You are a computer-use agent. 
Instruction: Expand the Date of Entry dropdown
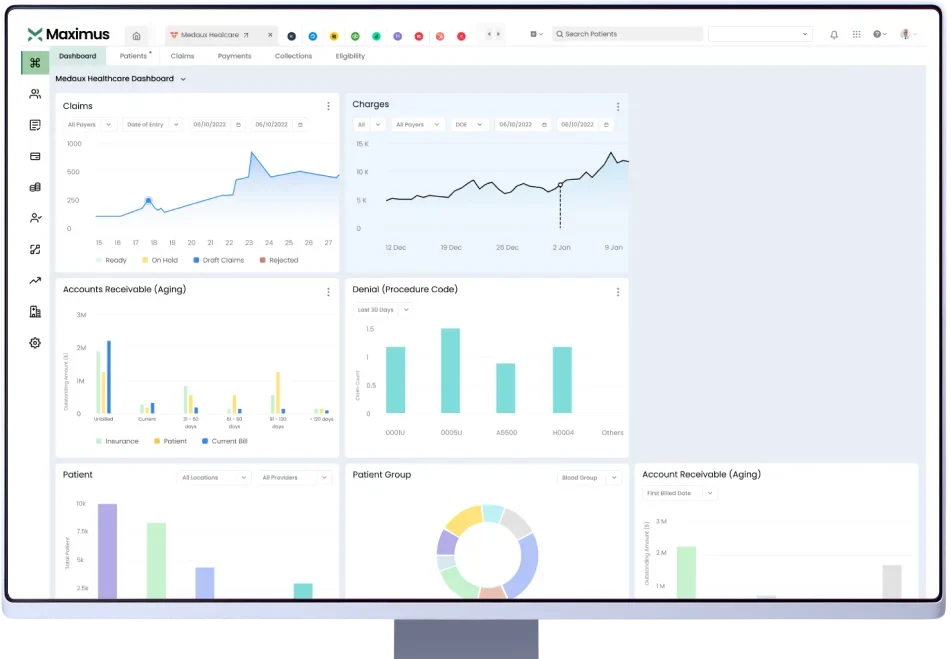pos(152,125)
